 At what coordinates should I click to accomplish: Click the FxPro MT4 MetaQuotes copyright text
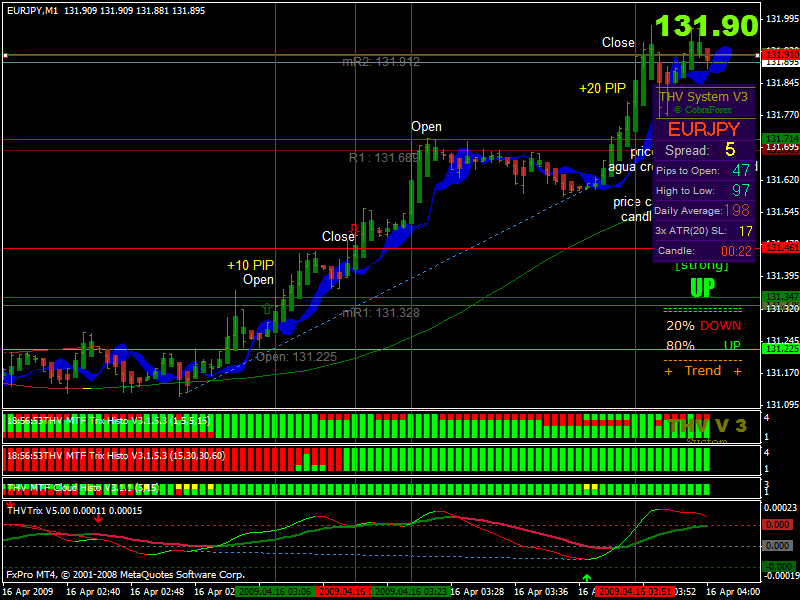(126, 574)
